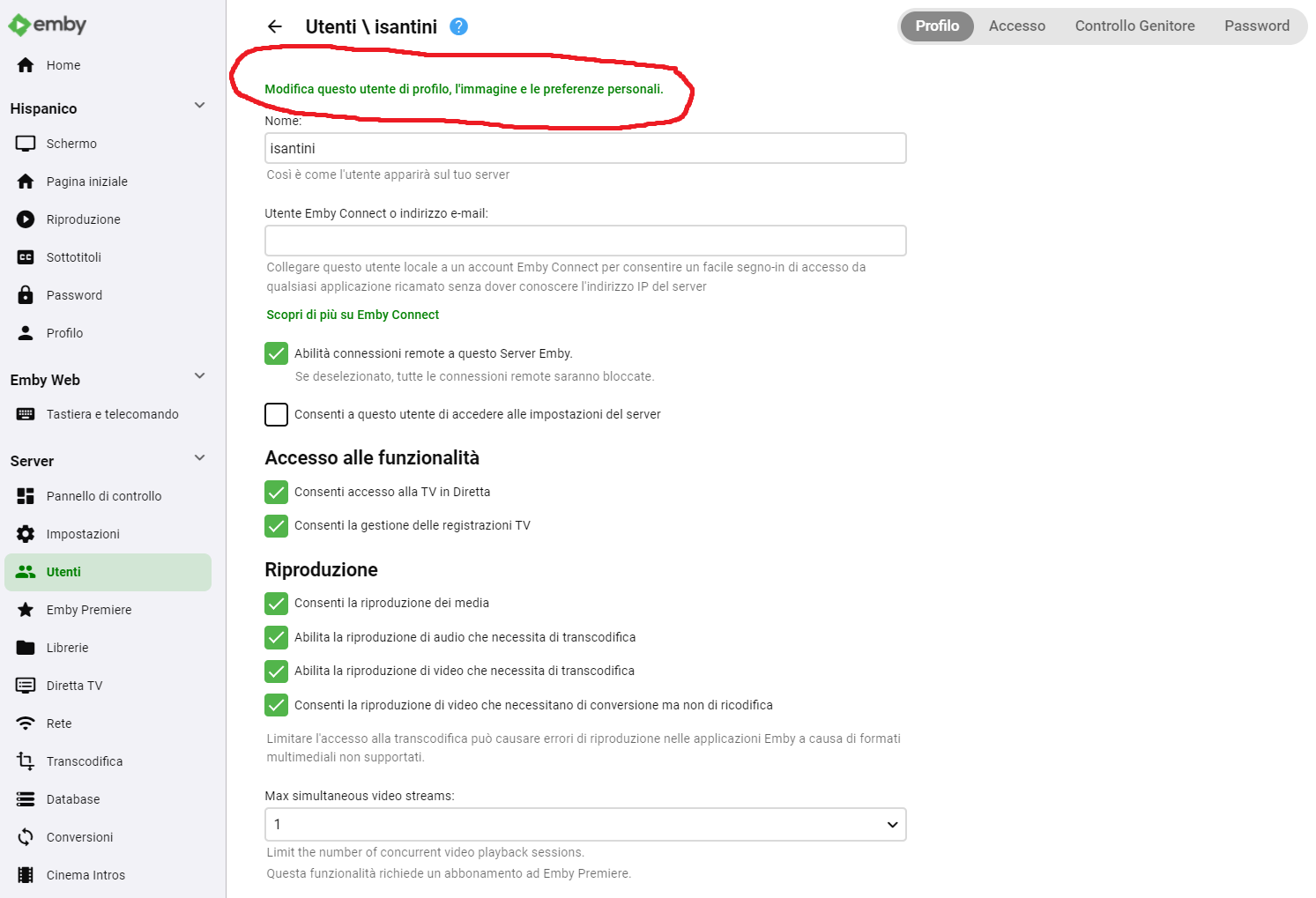Screen dimensions: 1316x898
Task: Open the blue help question mark icon
Action: click(x=458, y=26)
